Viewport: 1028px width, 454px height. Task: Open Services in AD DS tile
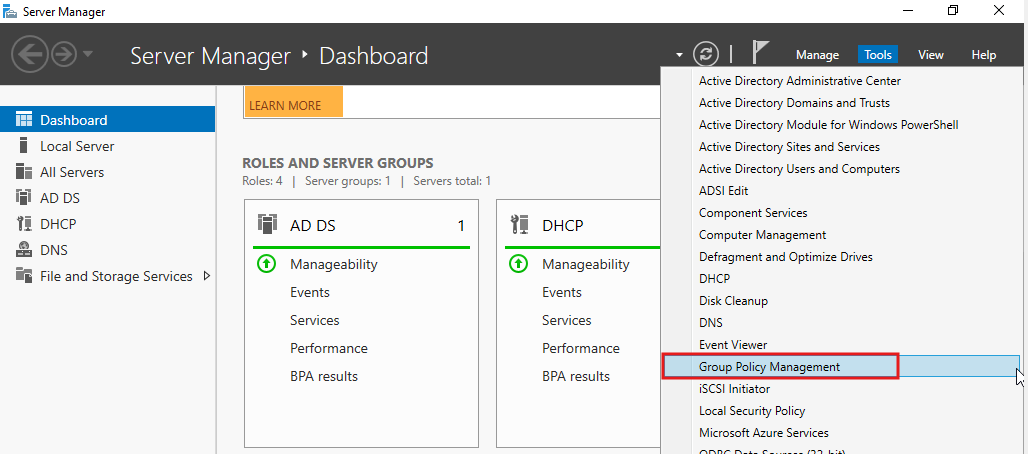[x=315, y=320]
